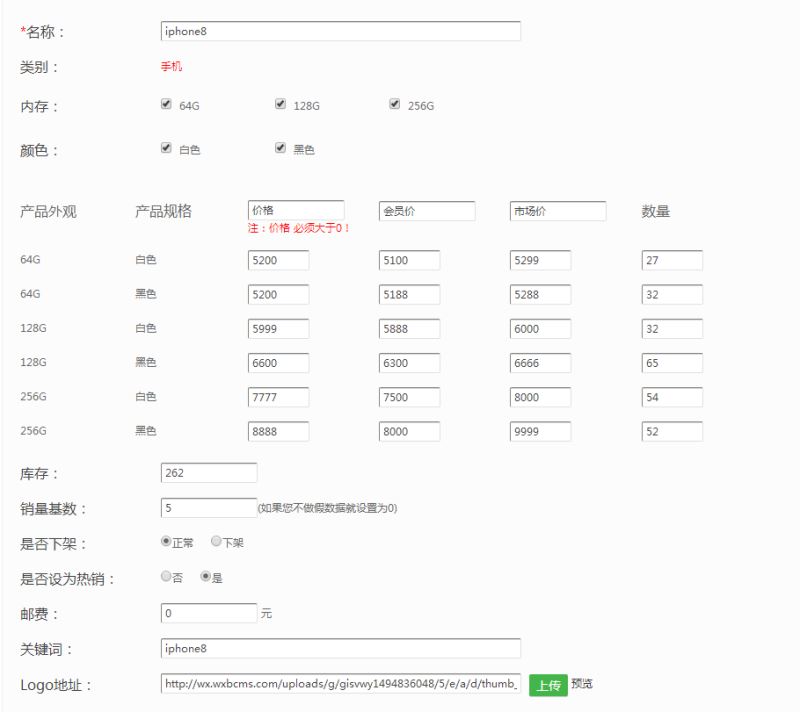Focus the 名称 name field
800x712 pixels.
340,31
